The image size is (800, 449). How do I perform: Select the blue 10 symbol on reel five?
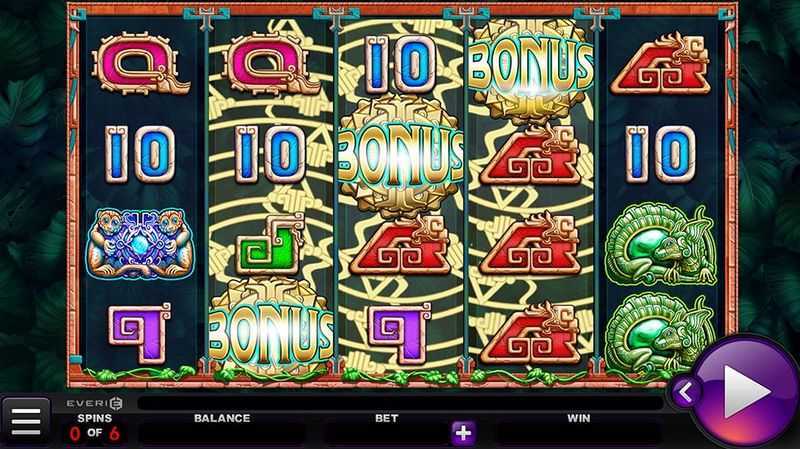661,154
